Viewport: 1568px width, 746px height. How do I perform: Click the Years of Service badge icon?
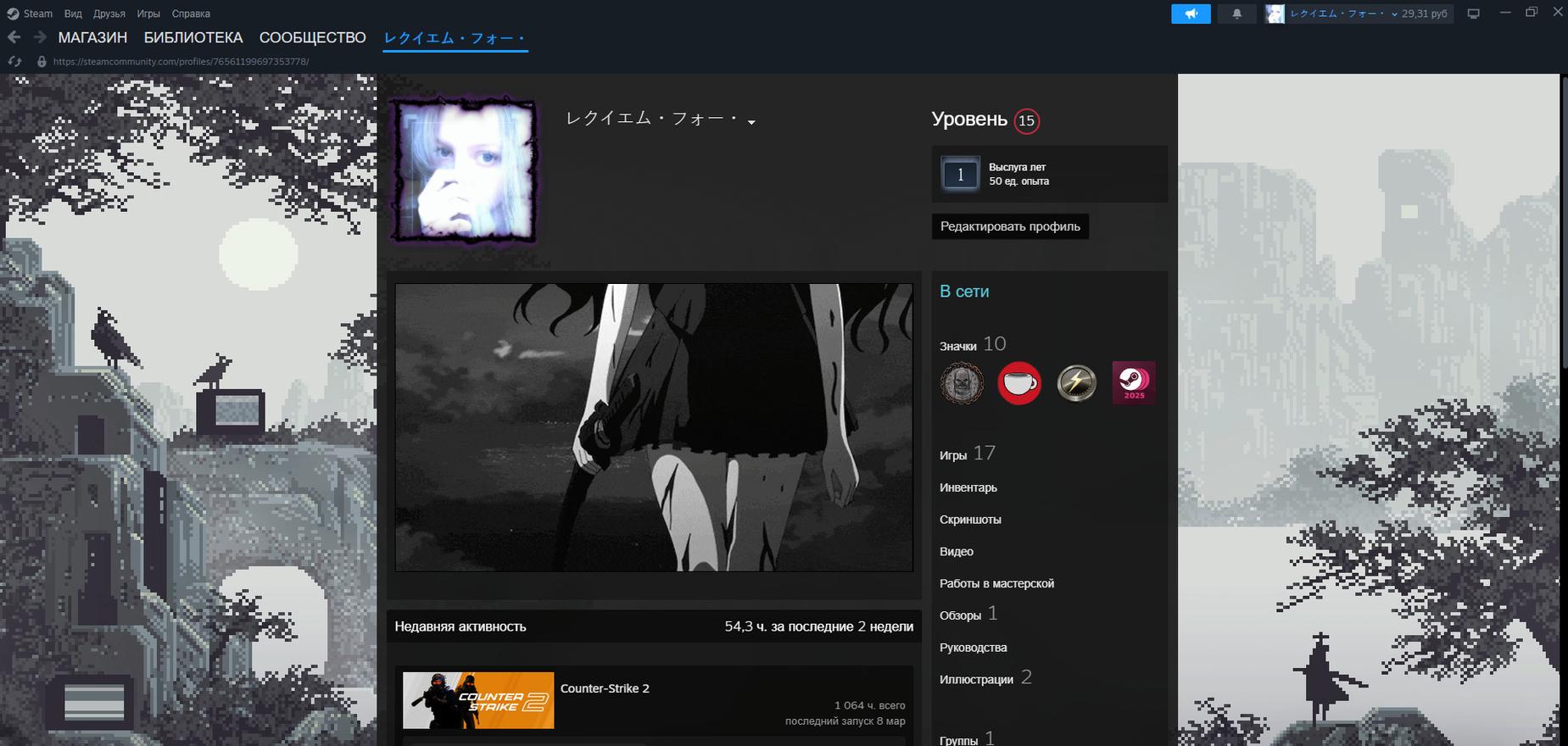[x=960, y=175]
